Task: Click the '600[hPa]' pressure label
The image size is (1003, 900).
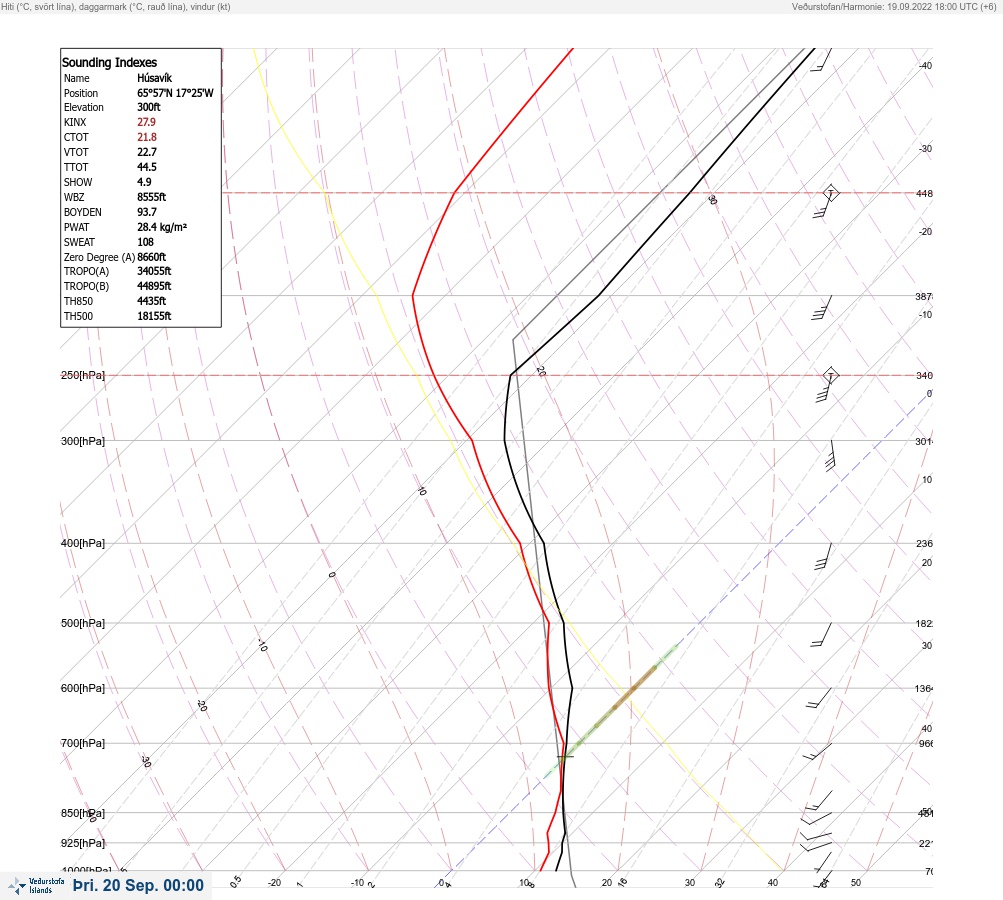Action: (x=83, y=688)
